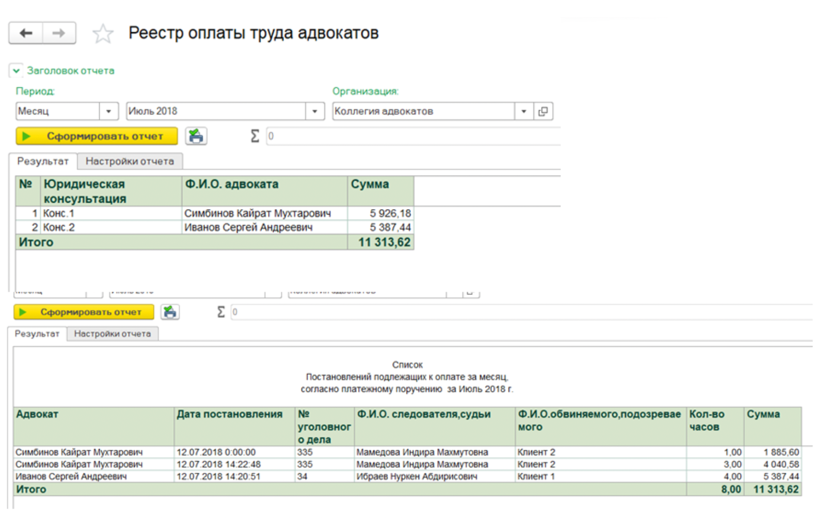Open the Заголовок отчета link
Viewport: 831px width, 518px height.
(70, 71)
